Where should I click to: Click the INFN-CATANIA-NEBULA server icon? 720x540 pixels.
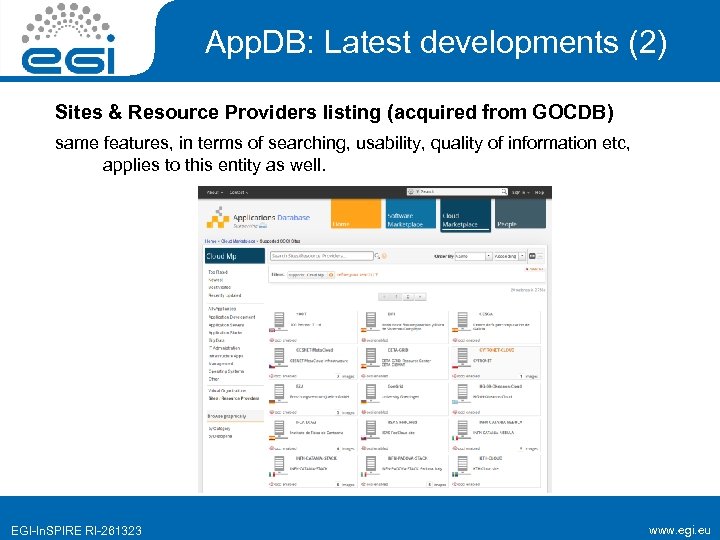pyautogui.click(x=462, y=428)
